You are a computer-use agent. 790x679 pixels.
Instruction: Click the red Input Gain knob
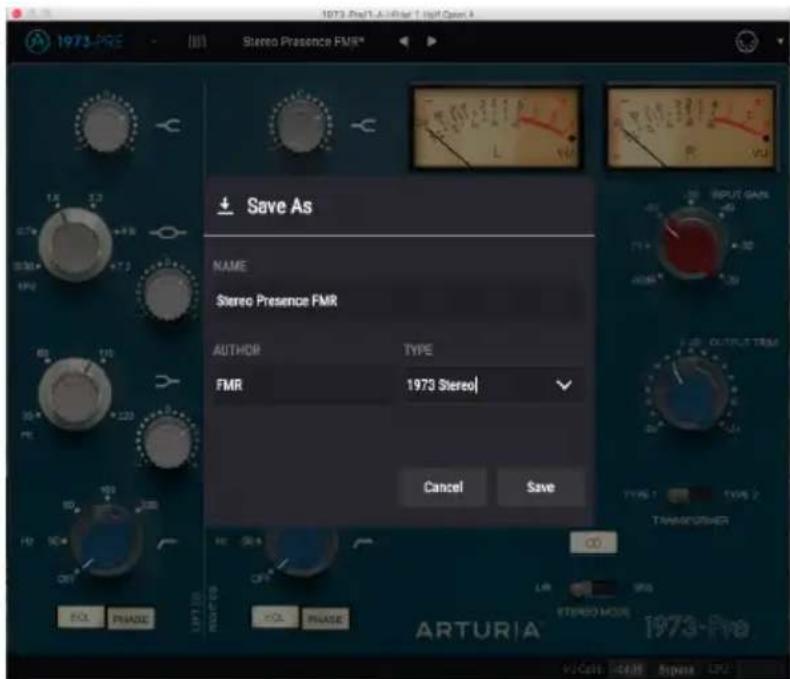691,244
